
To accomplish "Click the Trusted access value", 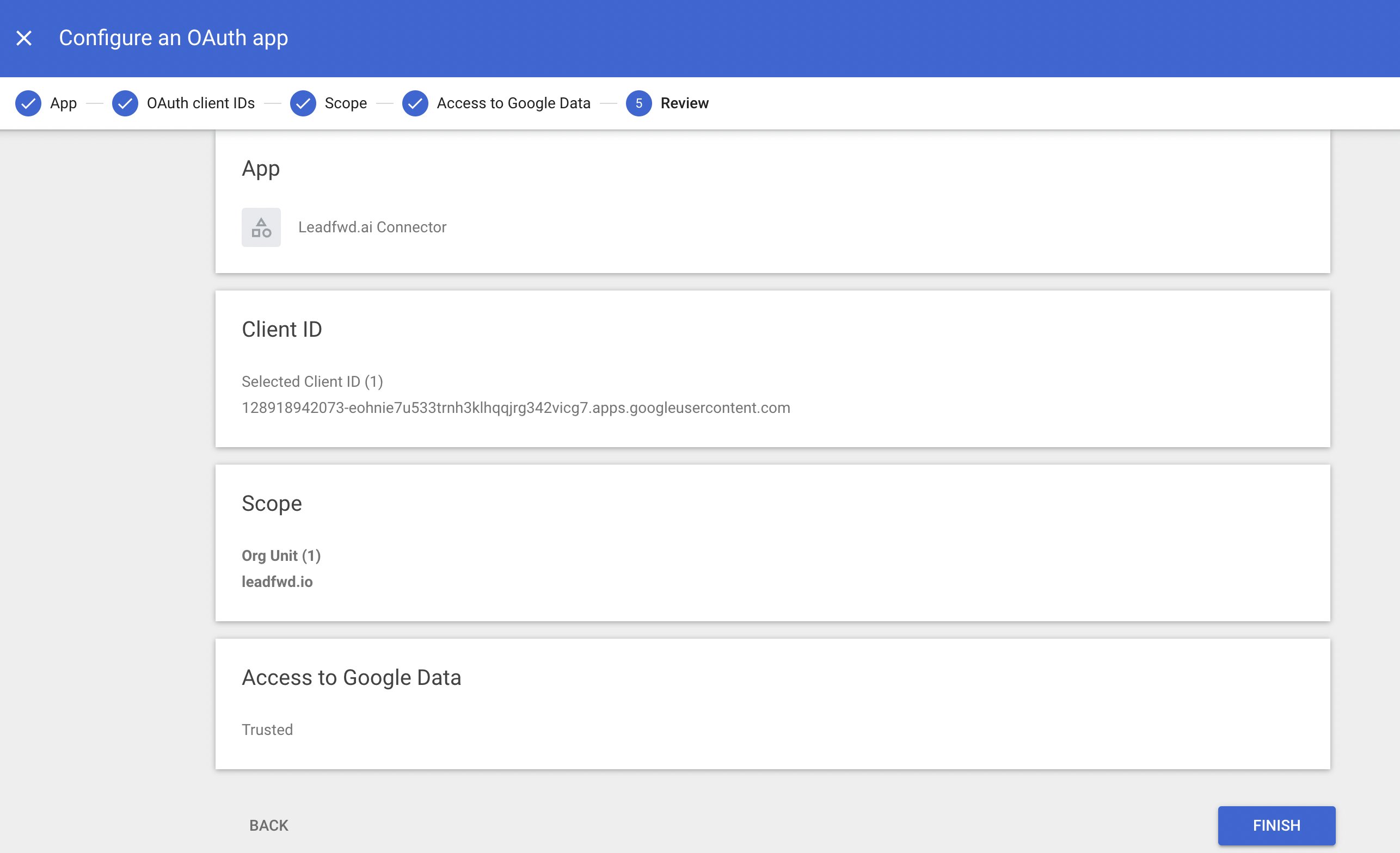I will [267, 730].
